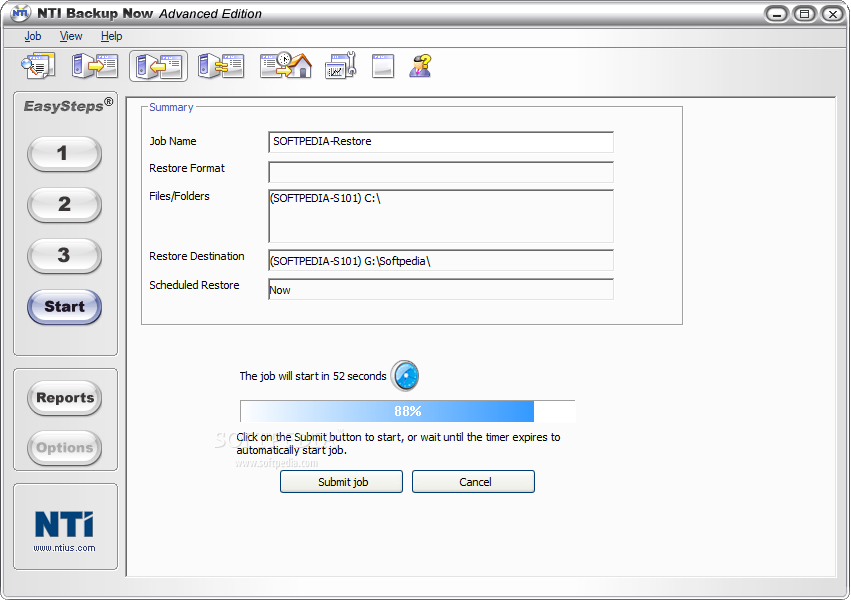
Task: Open the Sync job toolbar icon
Action: [221, 66]
